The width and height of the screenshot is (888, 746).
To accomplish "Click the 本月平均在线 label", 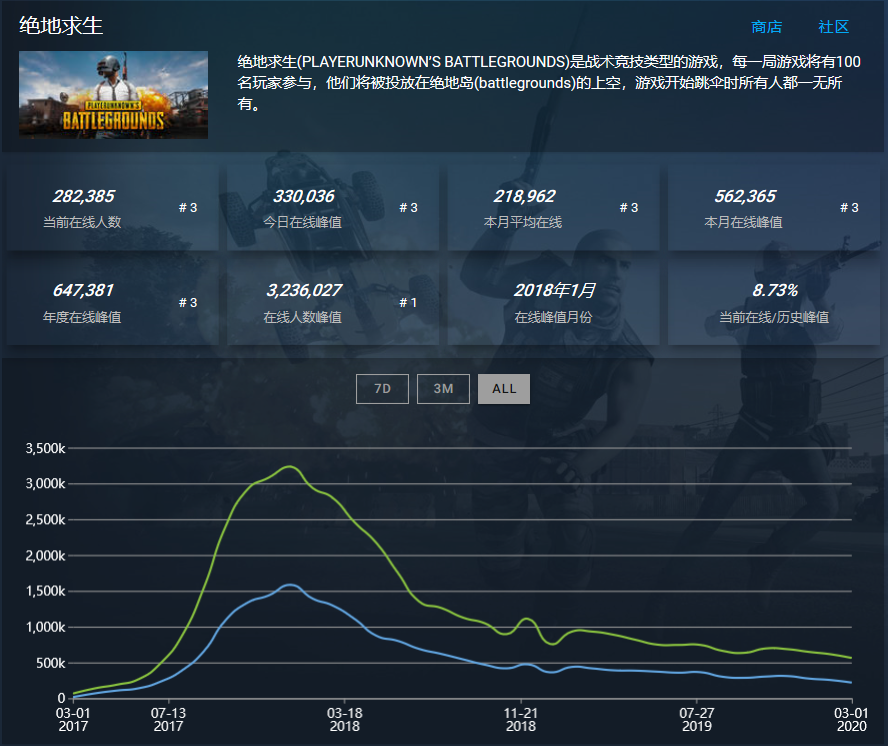I will [x=523, y=222].
